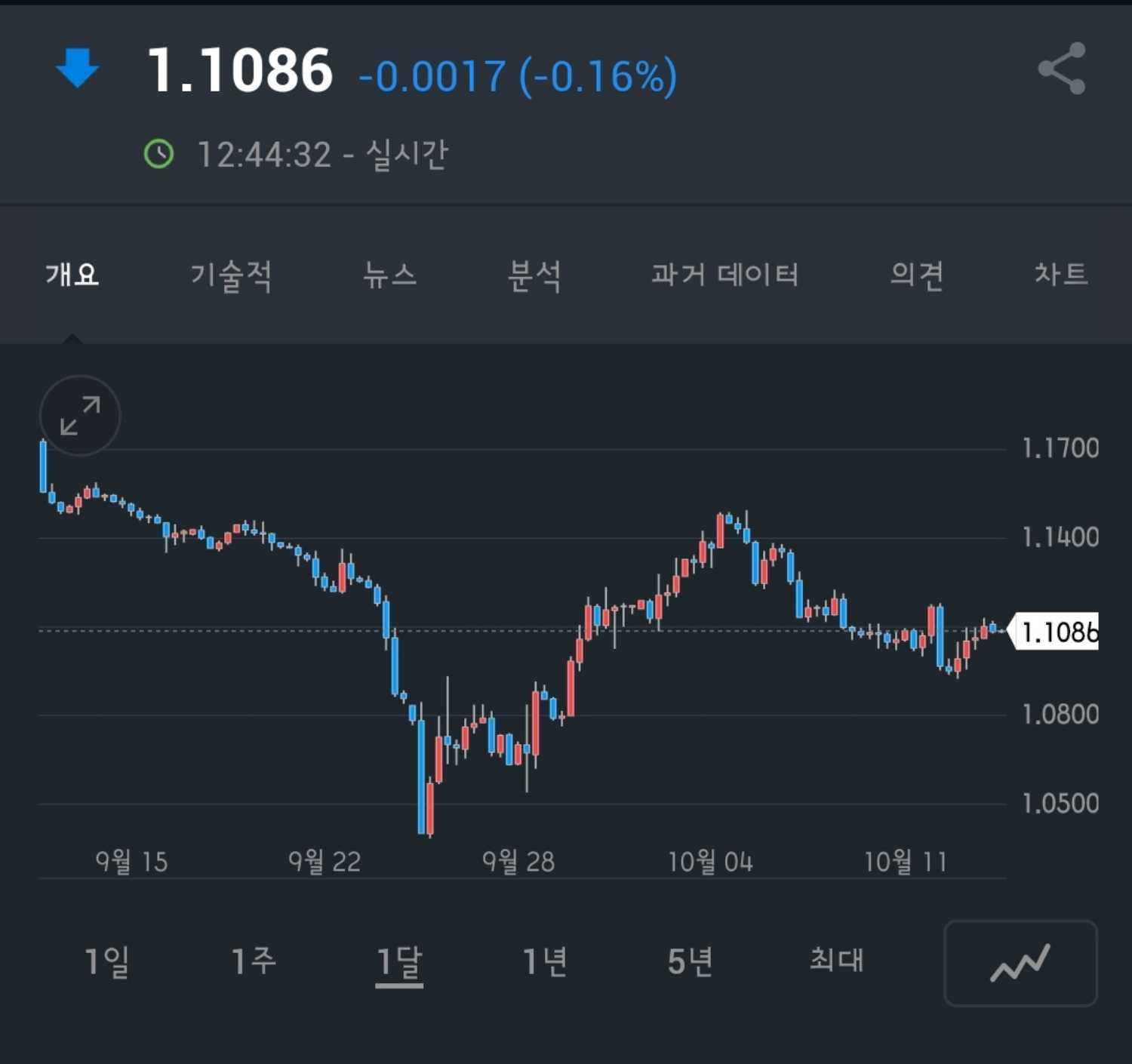
Task: Click the green clock icon
Action: [158, 154]
